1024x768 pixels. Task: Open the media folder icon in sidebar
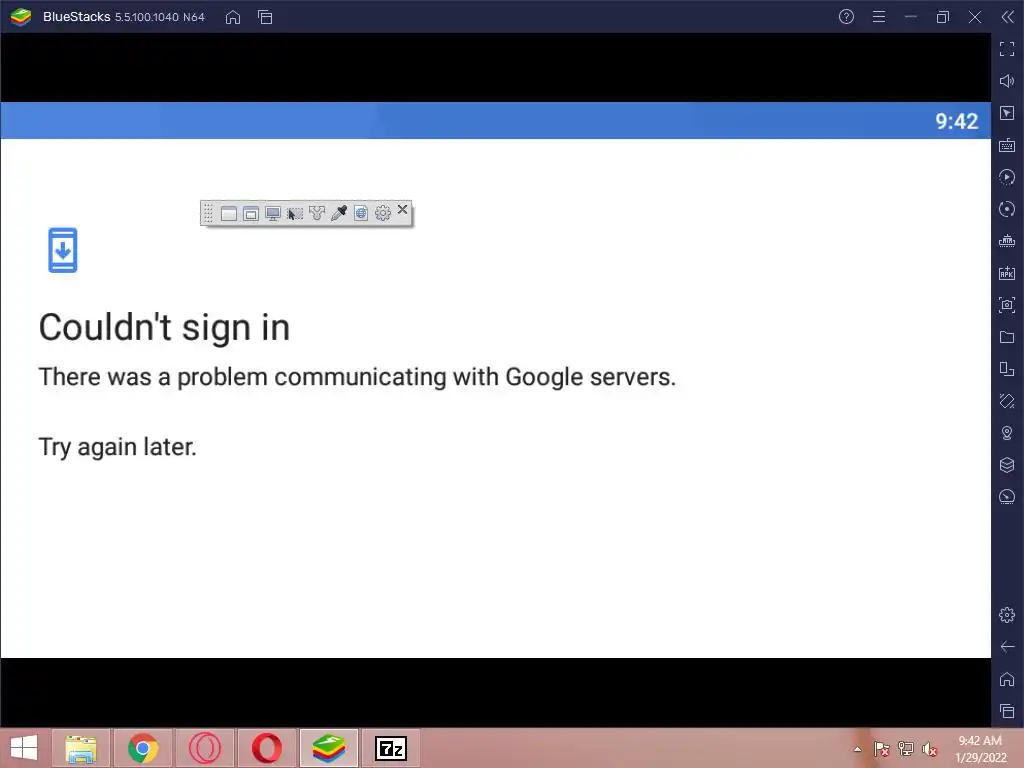coord(1007,337)
